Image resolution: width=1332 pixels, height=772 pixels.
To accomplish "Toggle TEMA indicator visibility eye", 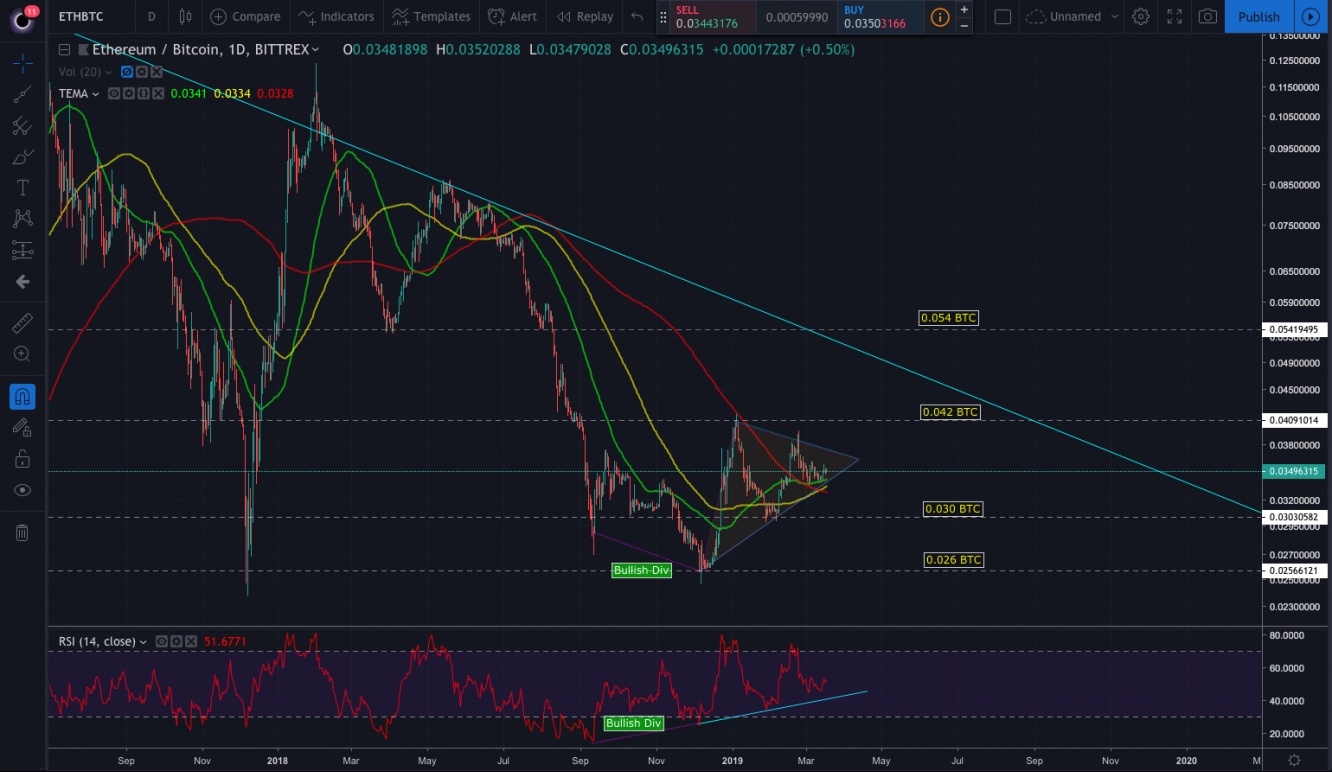I will 114,94.
